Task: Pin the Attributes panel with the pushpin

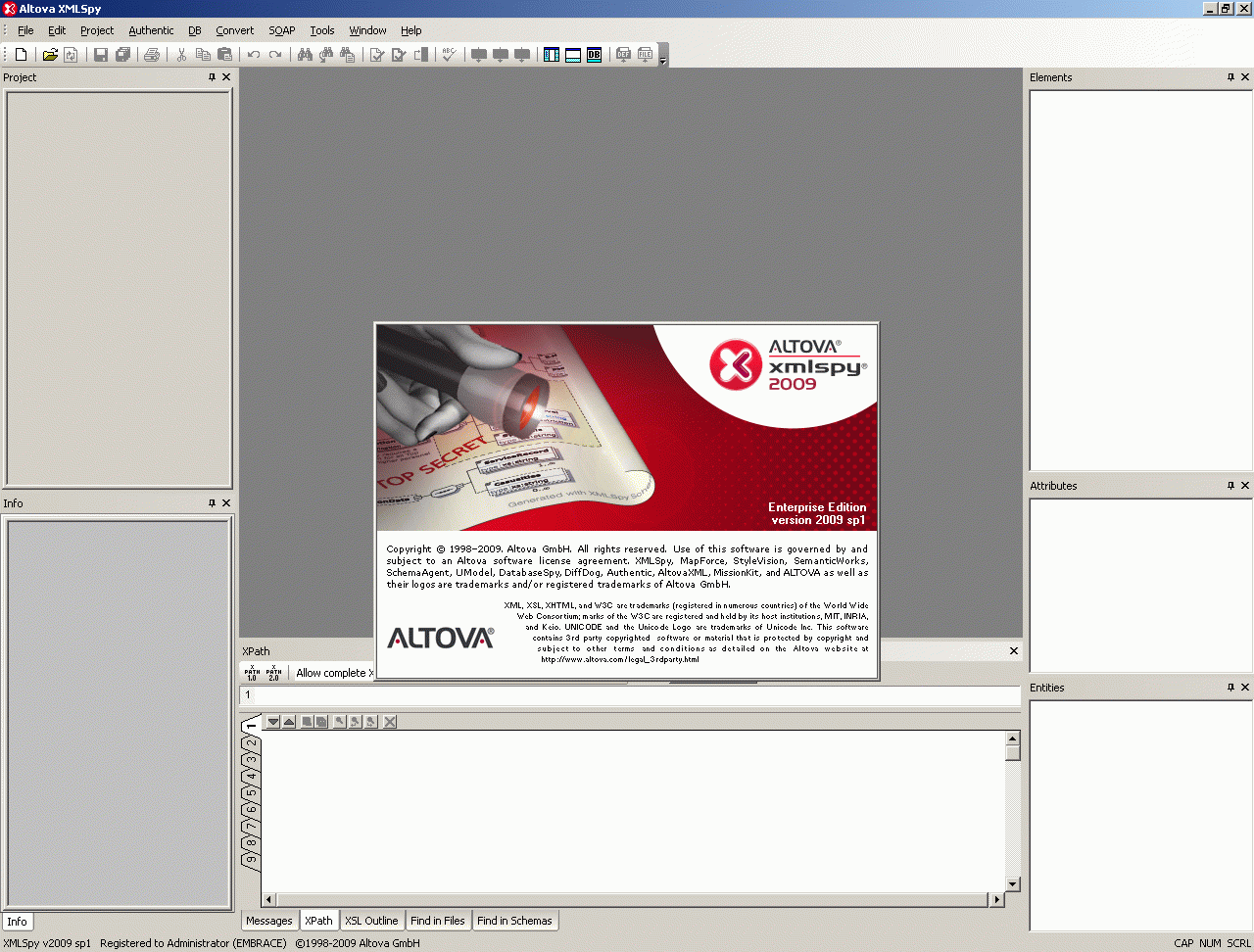Action: 1230,486
